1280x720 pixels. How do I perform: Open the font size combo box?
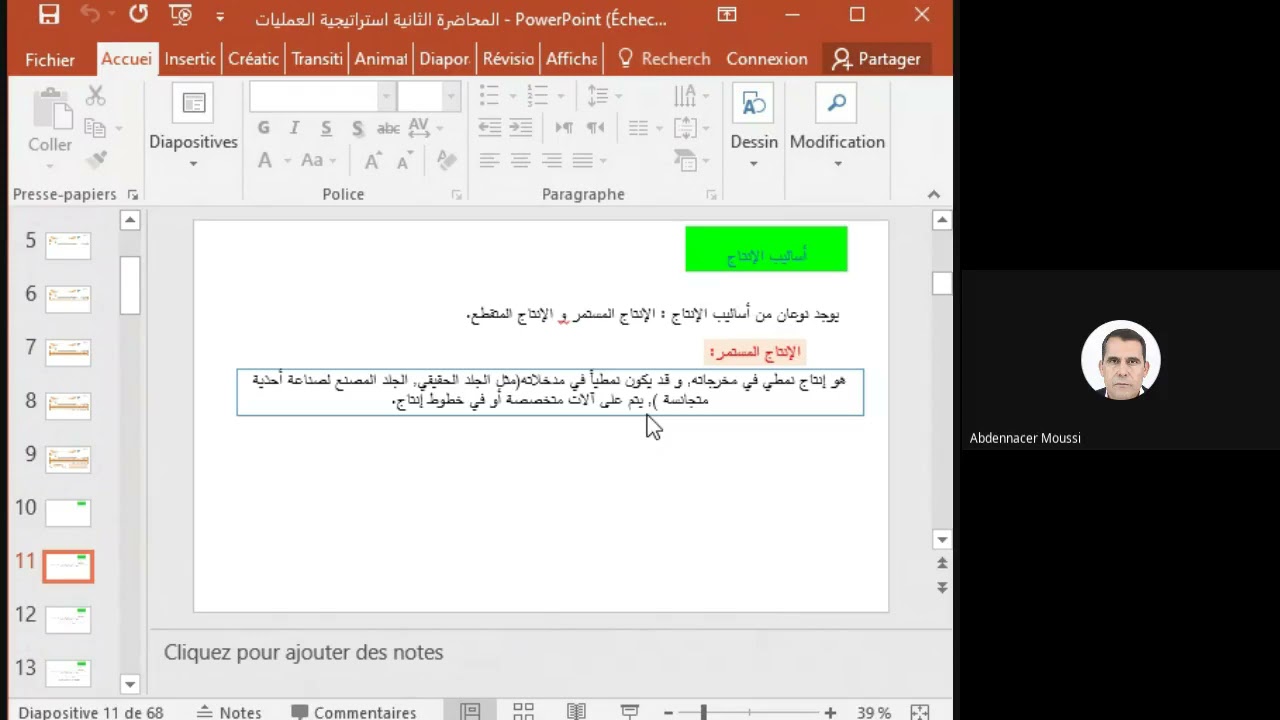tap(429, 97)
